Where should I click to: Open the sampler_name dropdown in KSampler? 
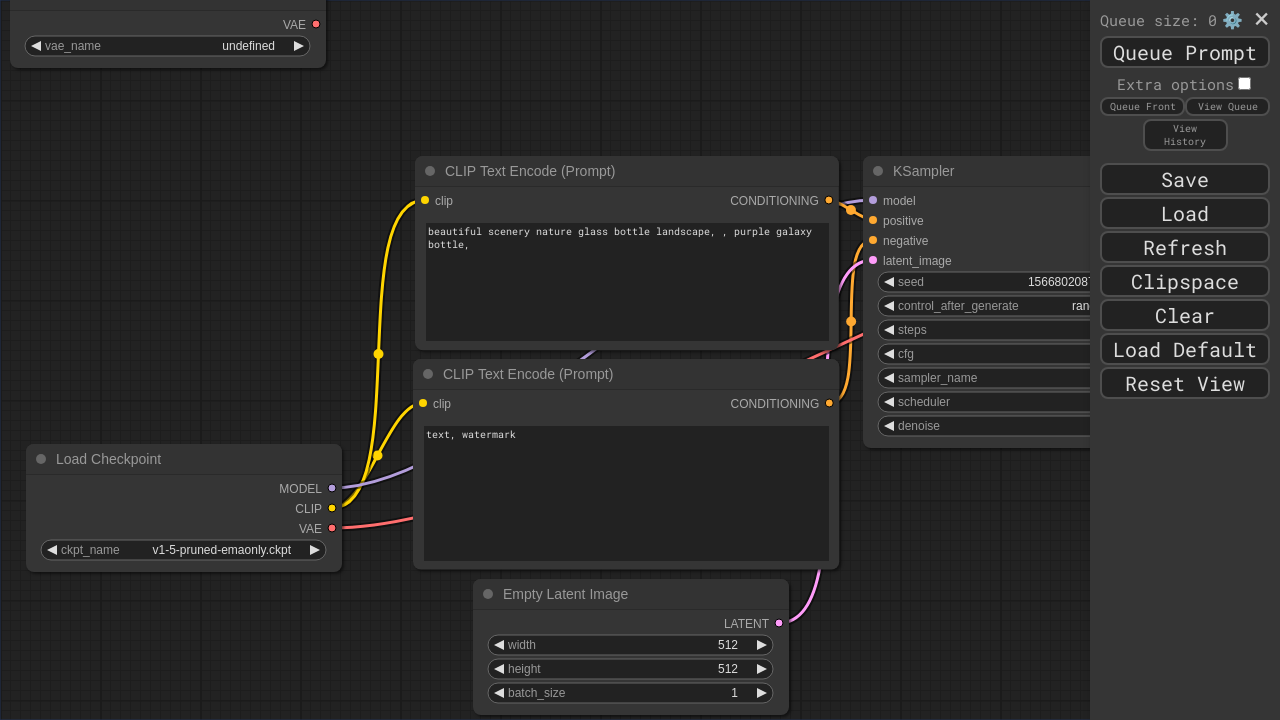pyautogui.click(x=985, y=378)
